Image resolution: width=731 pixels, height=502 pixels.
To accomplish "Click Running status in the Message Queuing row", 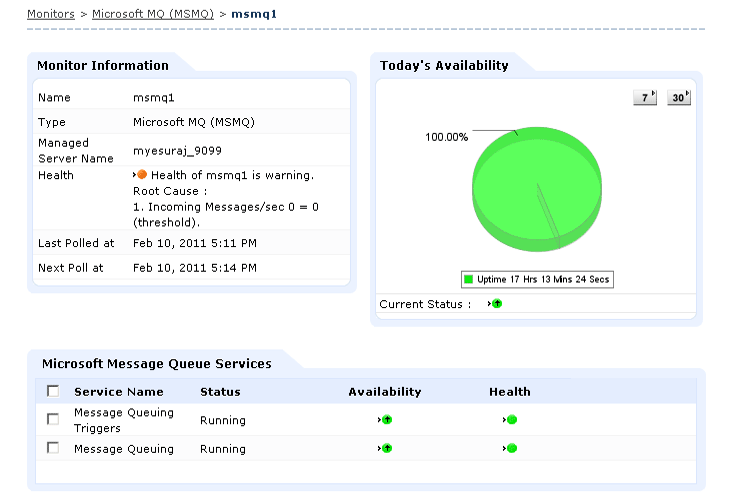I will coord(223,449).
